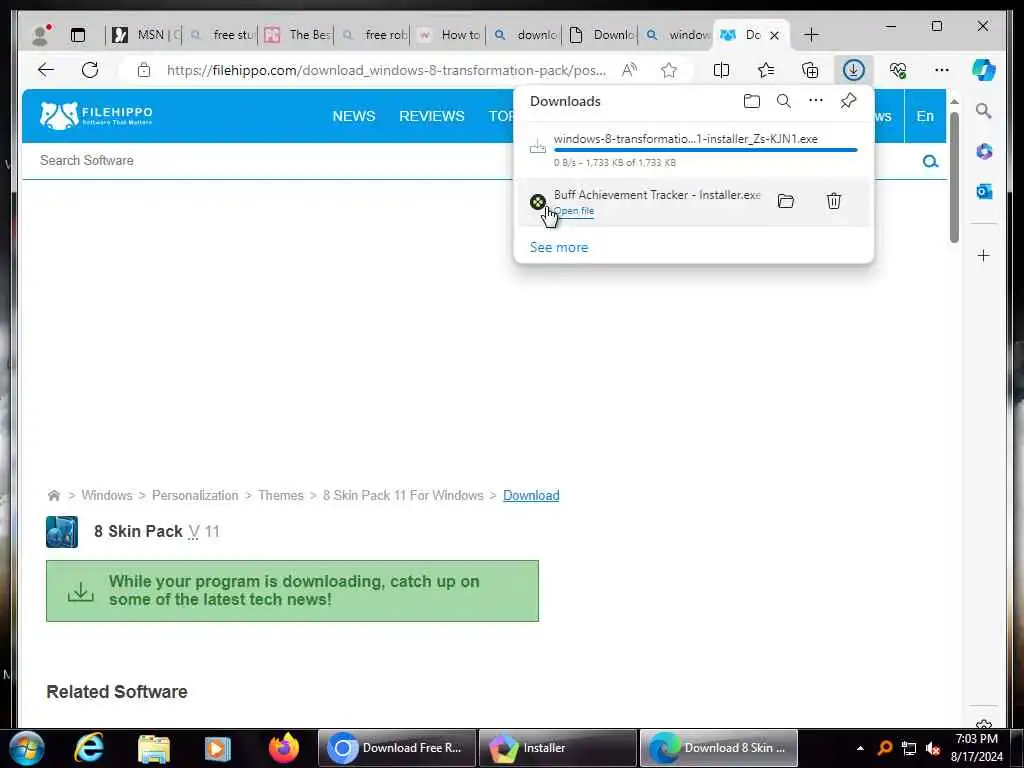Open a new browser tab
Screen dimensions: 1024x768
[x=811, y=35]
